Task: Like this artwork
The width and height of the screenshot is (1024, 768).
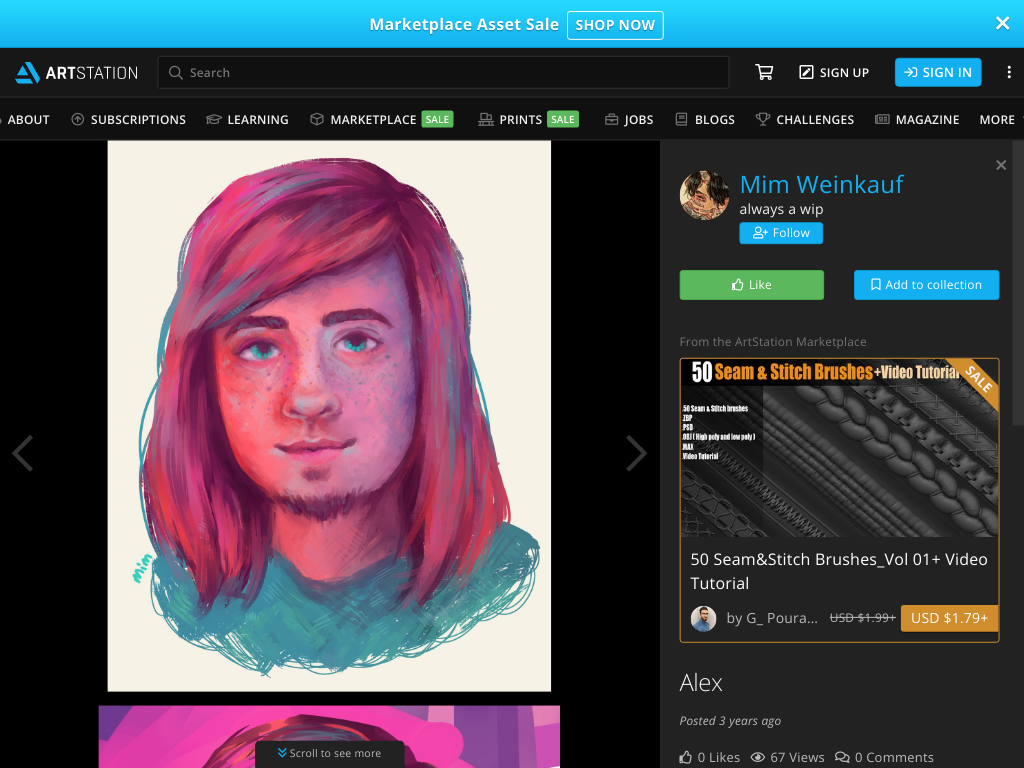Action: coord(752,285)
